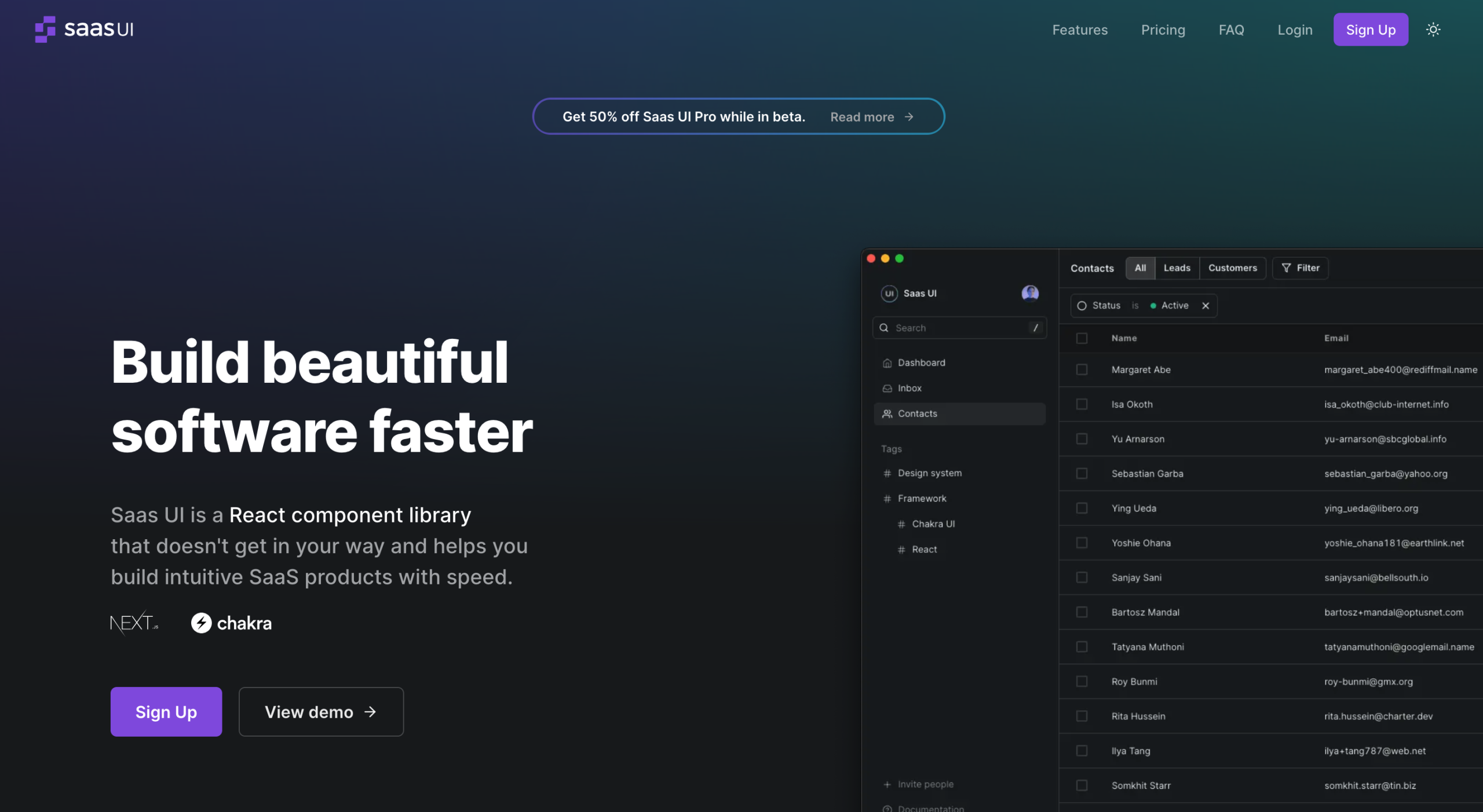Open the Login page link
Image resolution: width=1483 pixels, height=812 pixels.
coord(1295,30)
